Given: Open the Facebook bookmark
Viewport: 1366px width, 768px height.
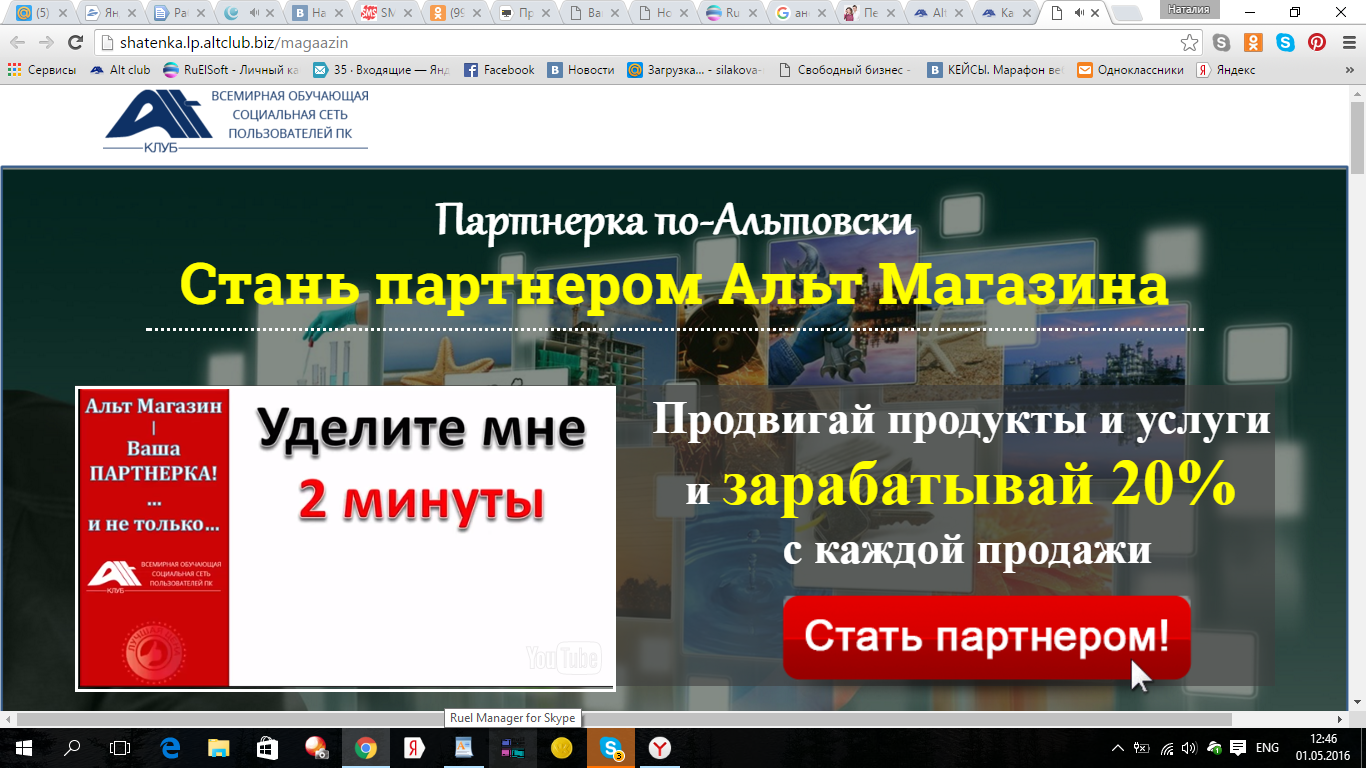Looking at the screenshot, I should coord(499,70).
